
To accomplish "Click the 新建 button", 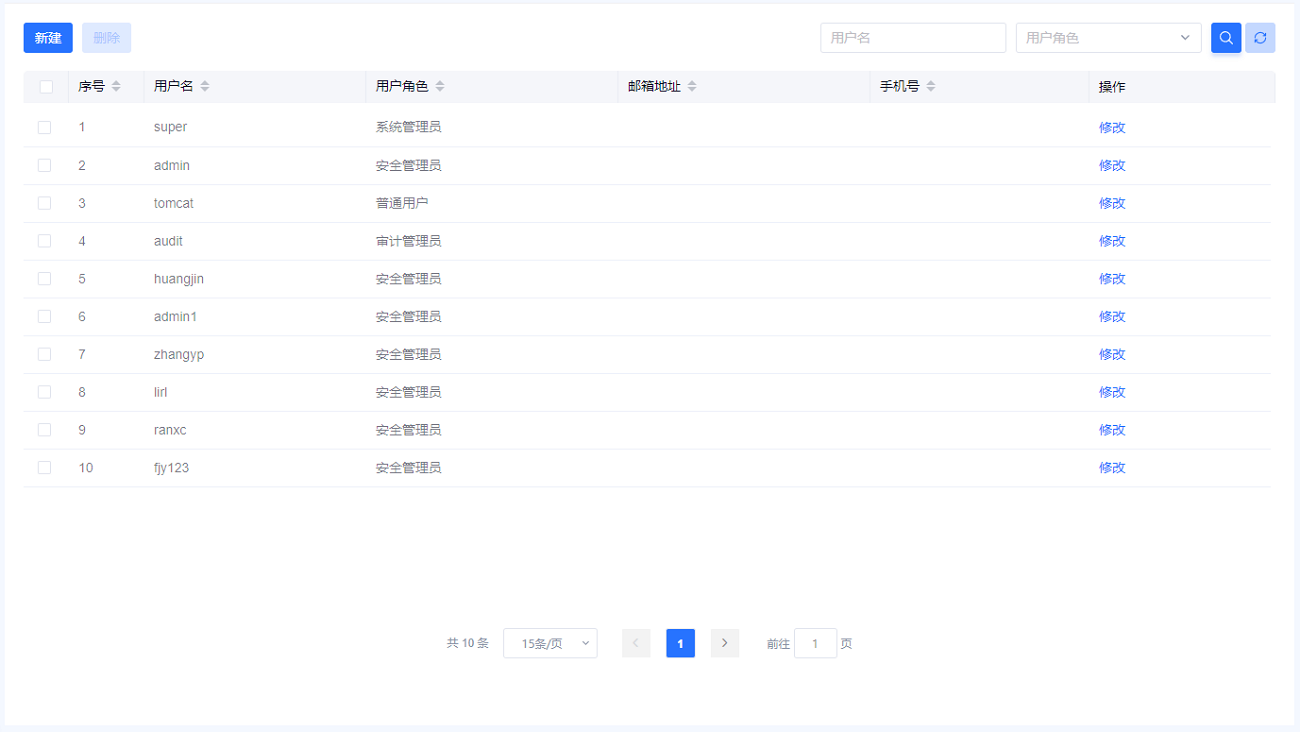I will 48,38.
